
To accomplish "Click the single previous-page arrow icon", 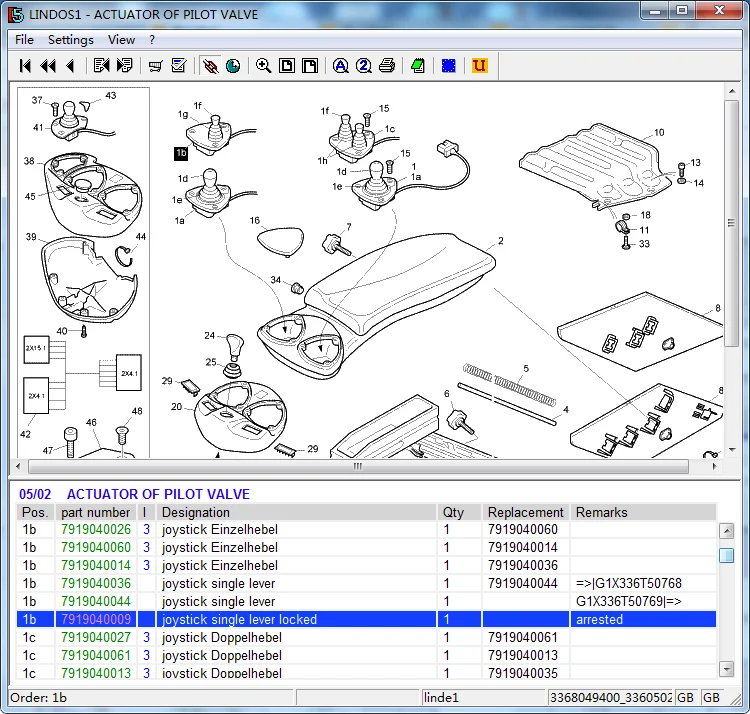I will tap(70, 66).
